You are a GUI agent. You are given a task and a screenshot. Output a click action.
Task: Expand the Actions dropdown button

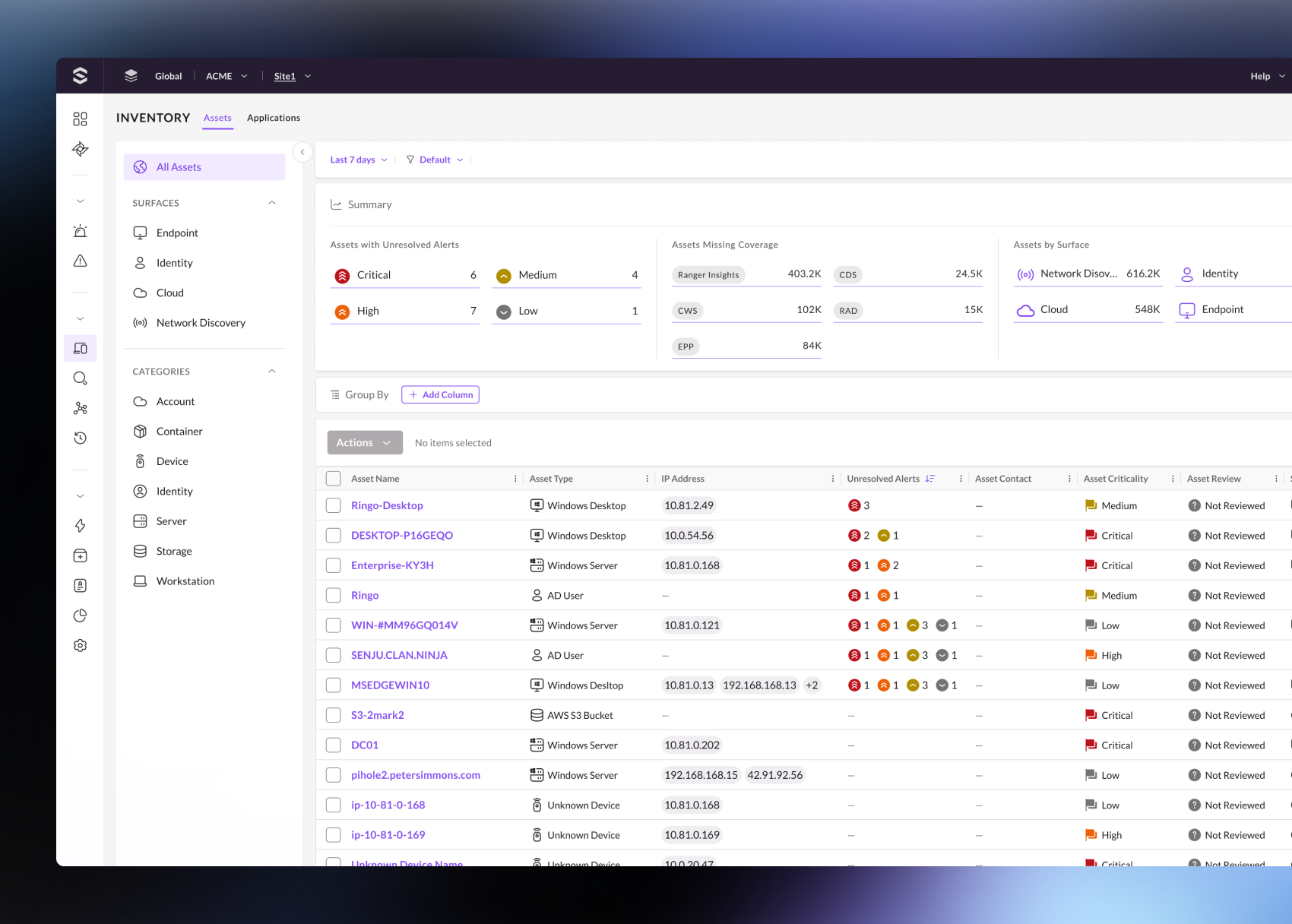coord(365,443)
